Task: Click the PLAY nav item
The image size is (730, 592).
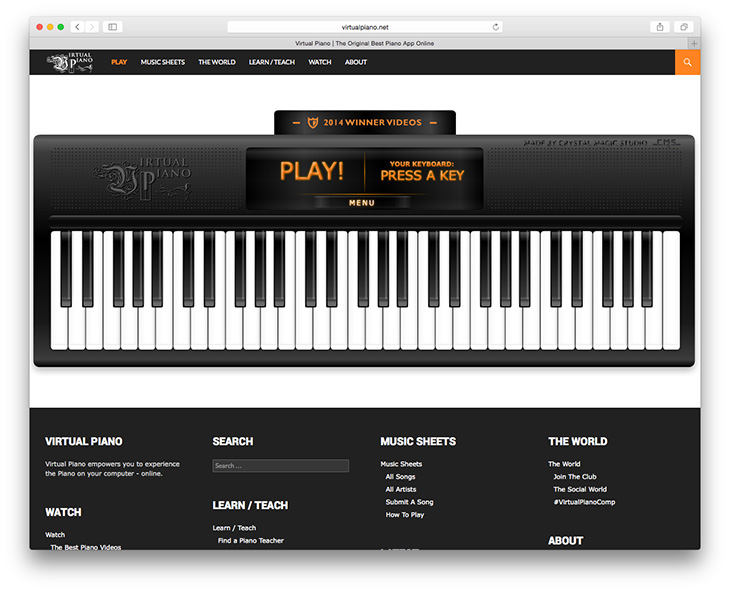Action: 119,62
